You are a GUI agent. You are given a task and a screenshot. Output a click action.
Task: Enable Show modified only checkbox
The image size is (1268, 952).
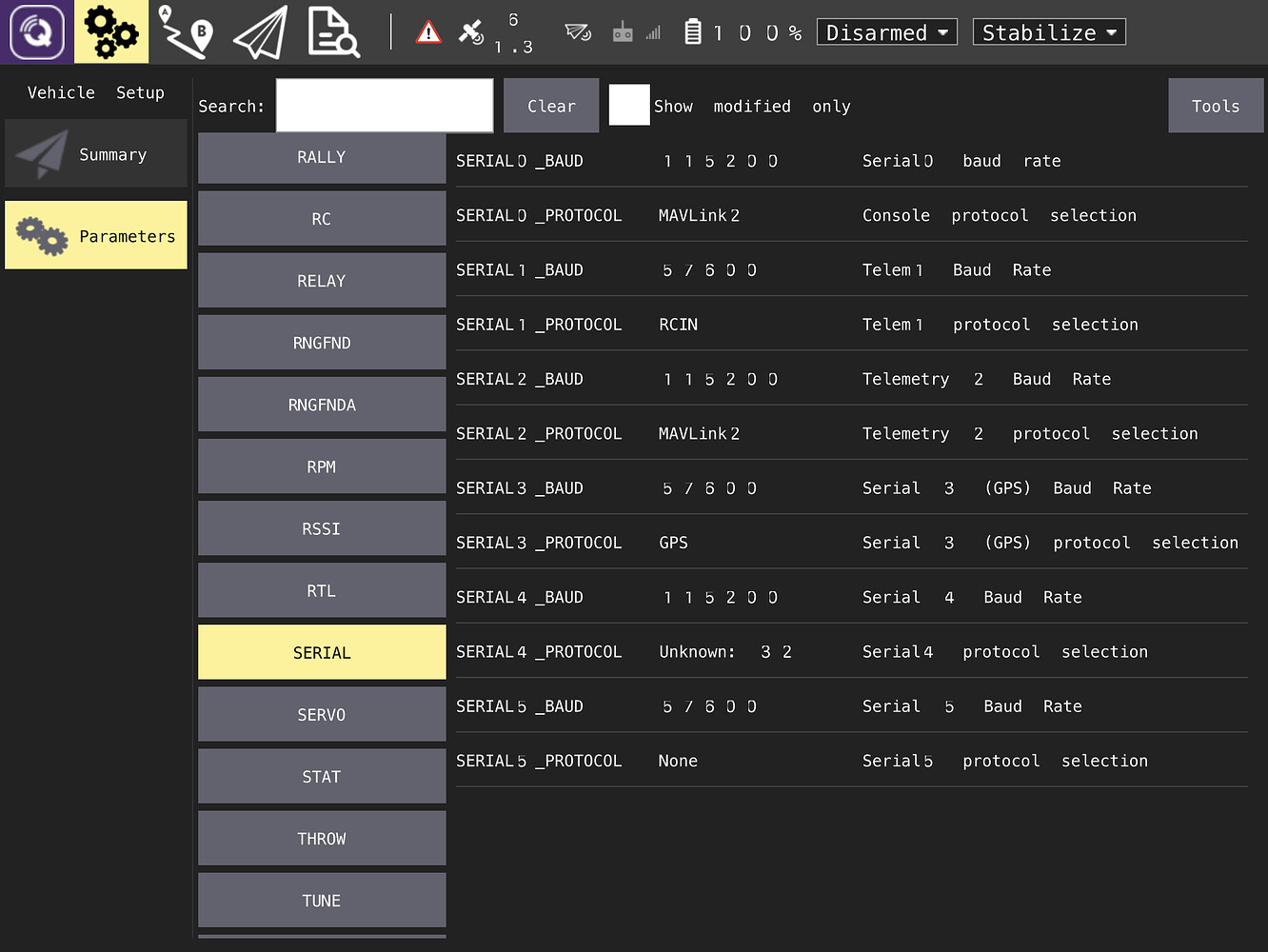click(628, 106)
